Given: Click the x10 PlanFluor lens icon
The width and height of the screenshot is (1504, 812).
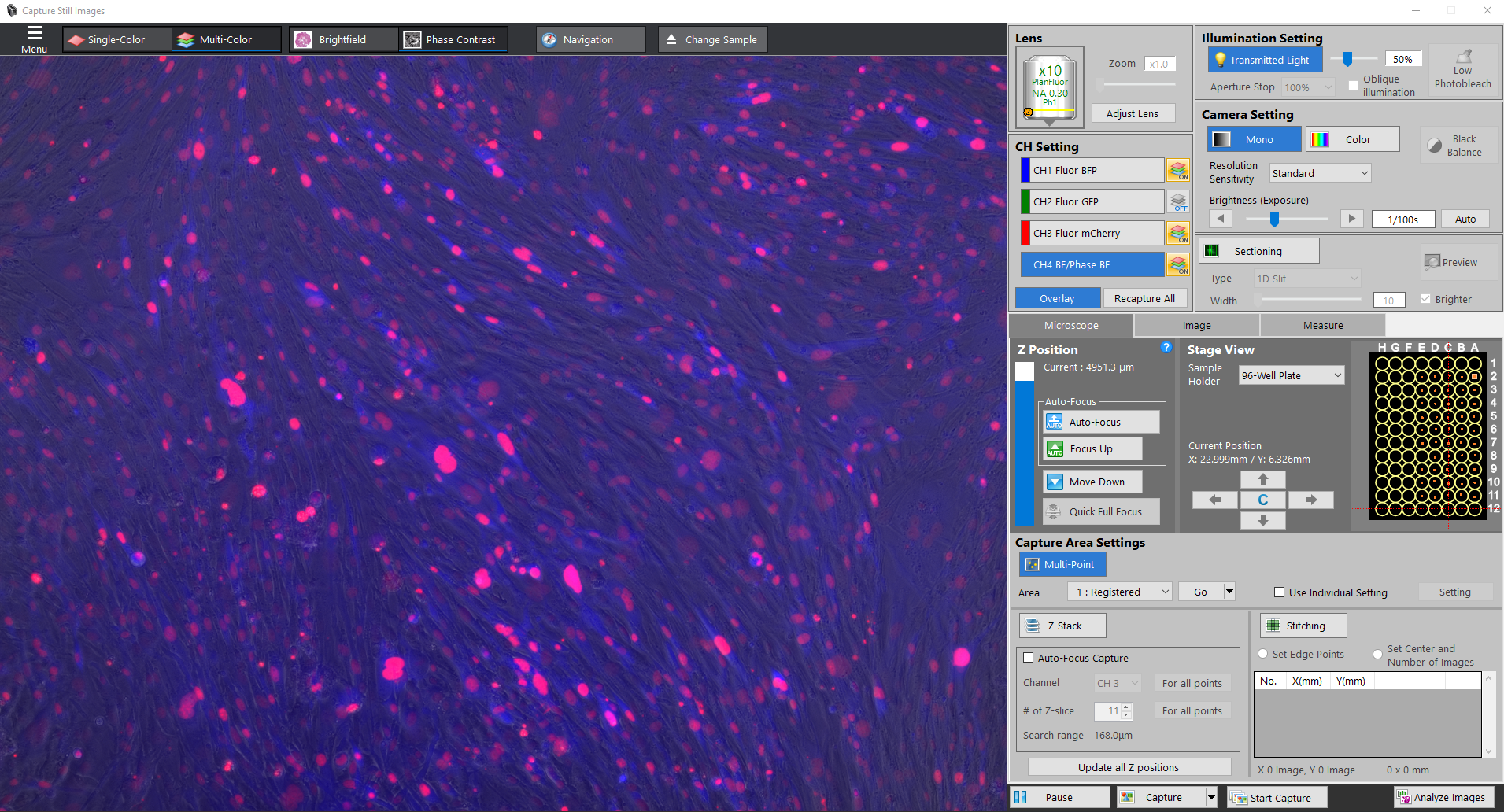Looking at the screenshot, I should (1050, 87).
